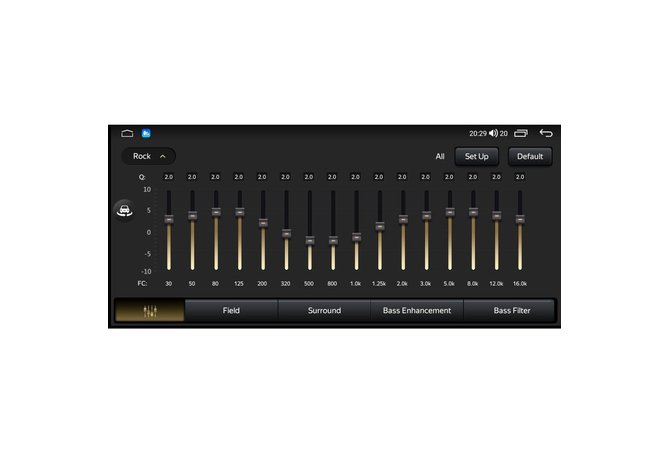Switch to the Field tab
Viewport: 670px width, 453px height.
click(x=231, y=311)
